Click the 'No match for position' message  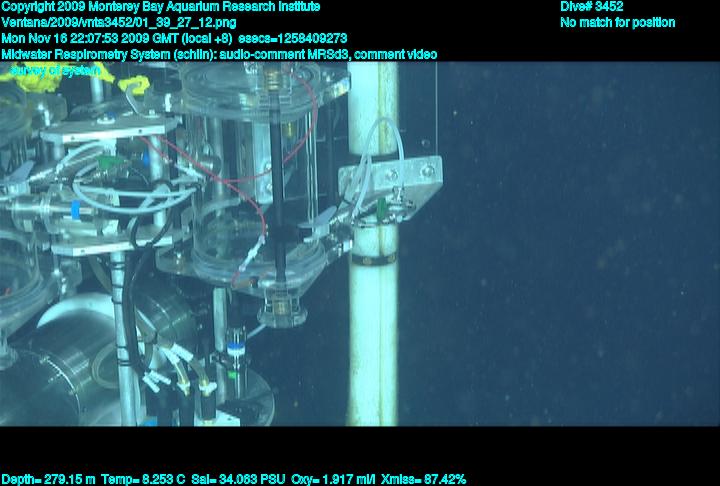point(617,22)
